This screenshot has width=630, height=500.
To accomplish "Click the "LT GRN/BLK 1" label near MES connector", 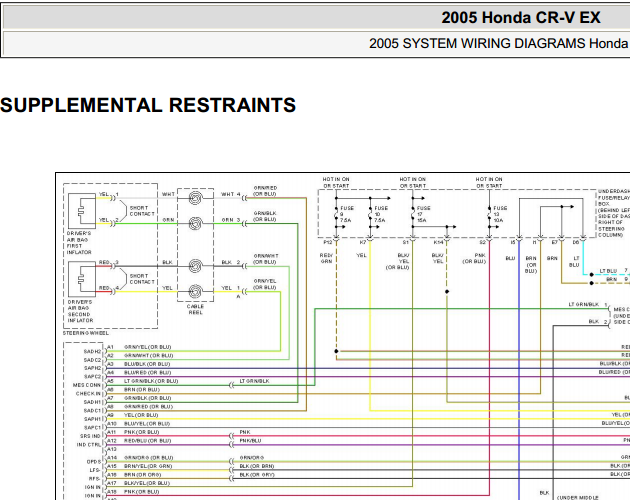I will pos(588,305).
